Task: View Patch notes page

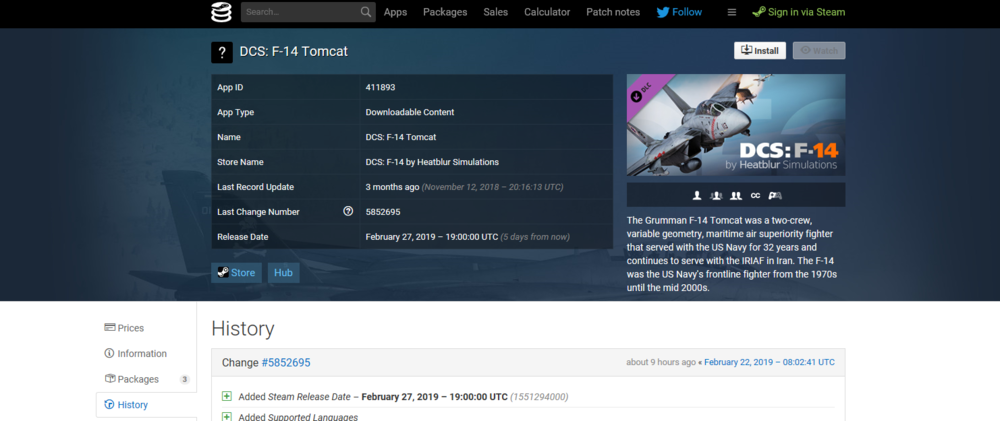Action: 613,12
